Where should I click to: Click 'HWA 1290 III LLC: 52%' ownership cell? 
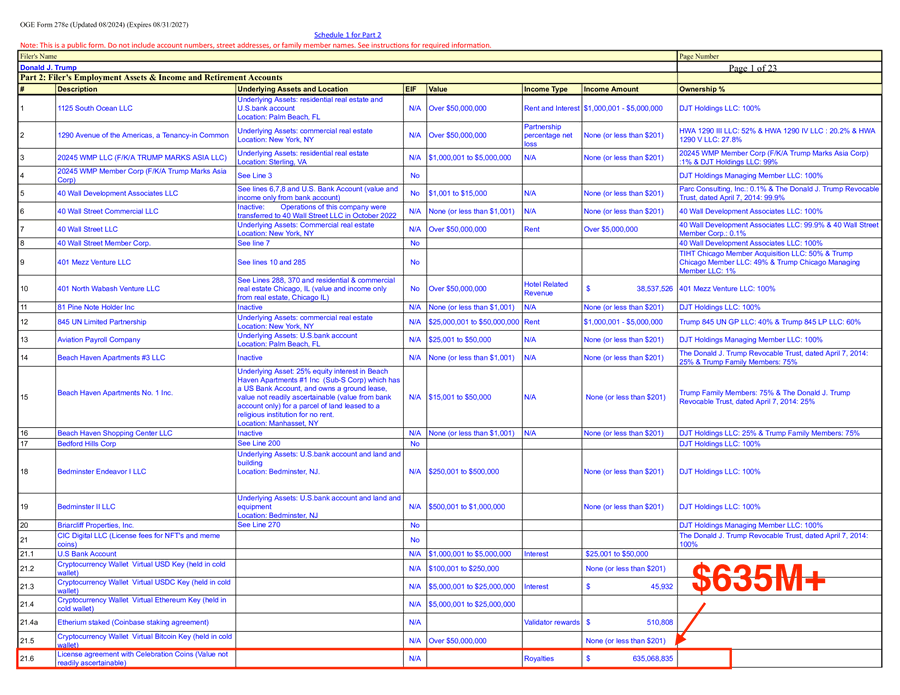777,135
